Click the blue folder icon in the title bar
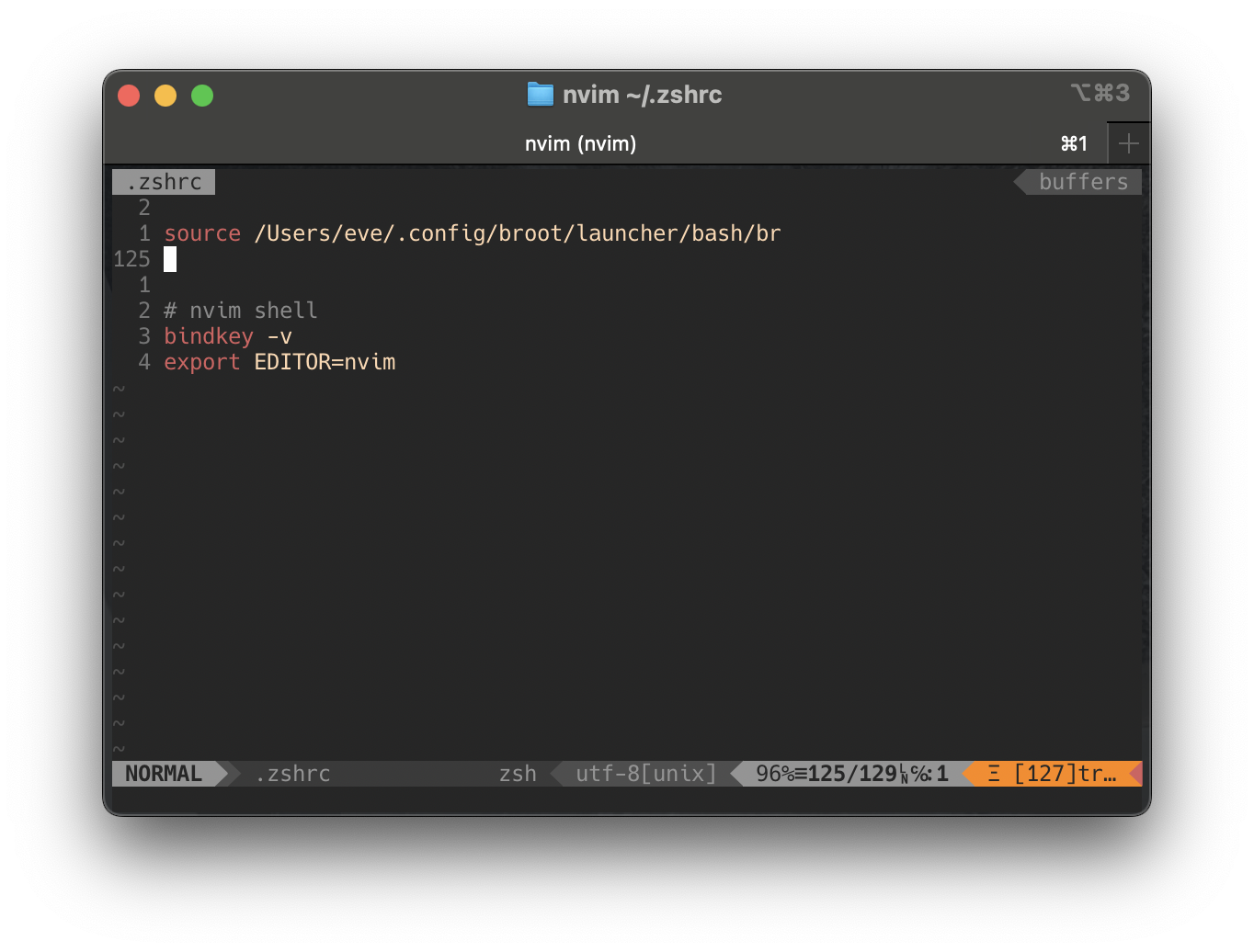 pos(541,94)
